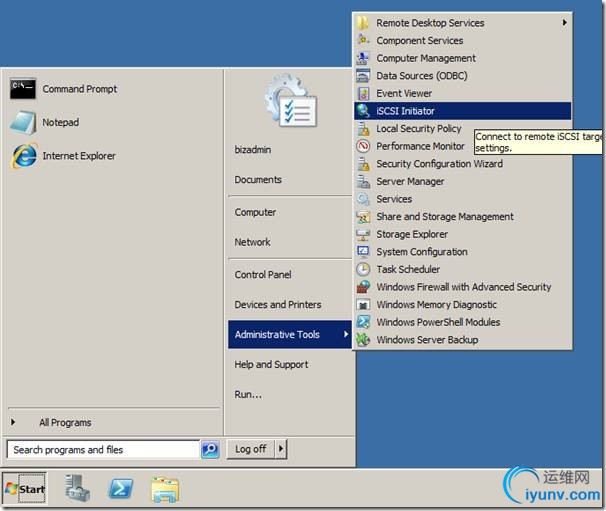Click the user account picture

point(291,101)
